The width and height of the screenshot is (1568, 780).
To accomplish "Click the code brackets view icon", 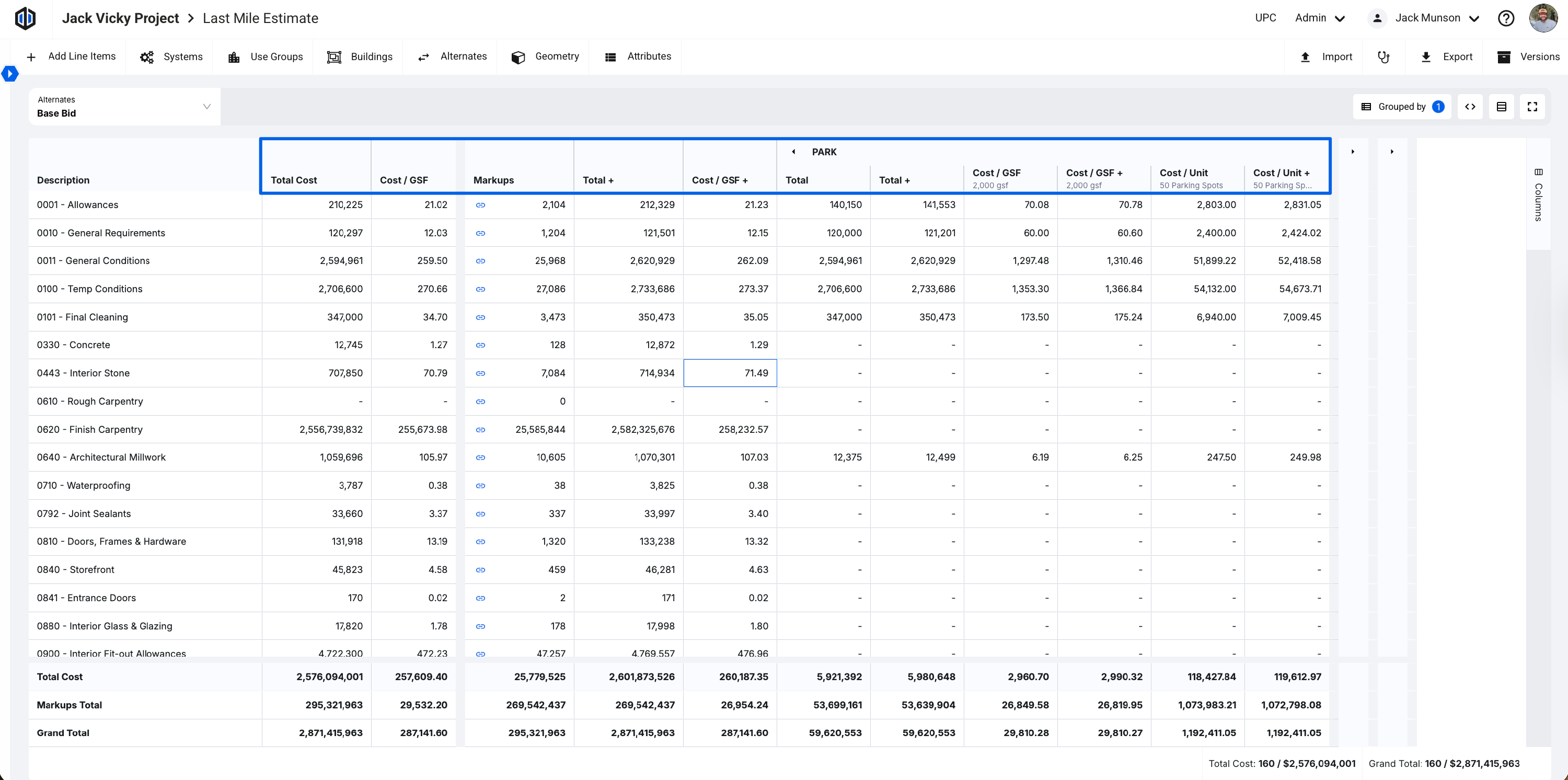I will 1470,107.
